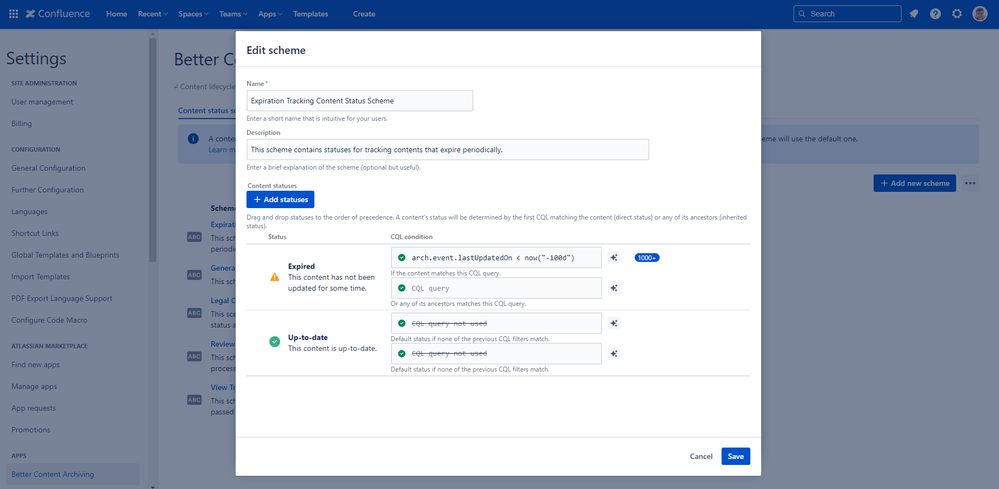Click the orange Expired warning status icon
999x489 pixels.
click(x=275, y=277)
